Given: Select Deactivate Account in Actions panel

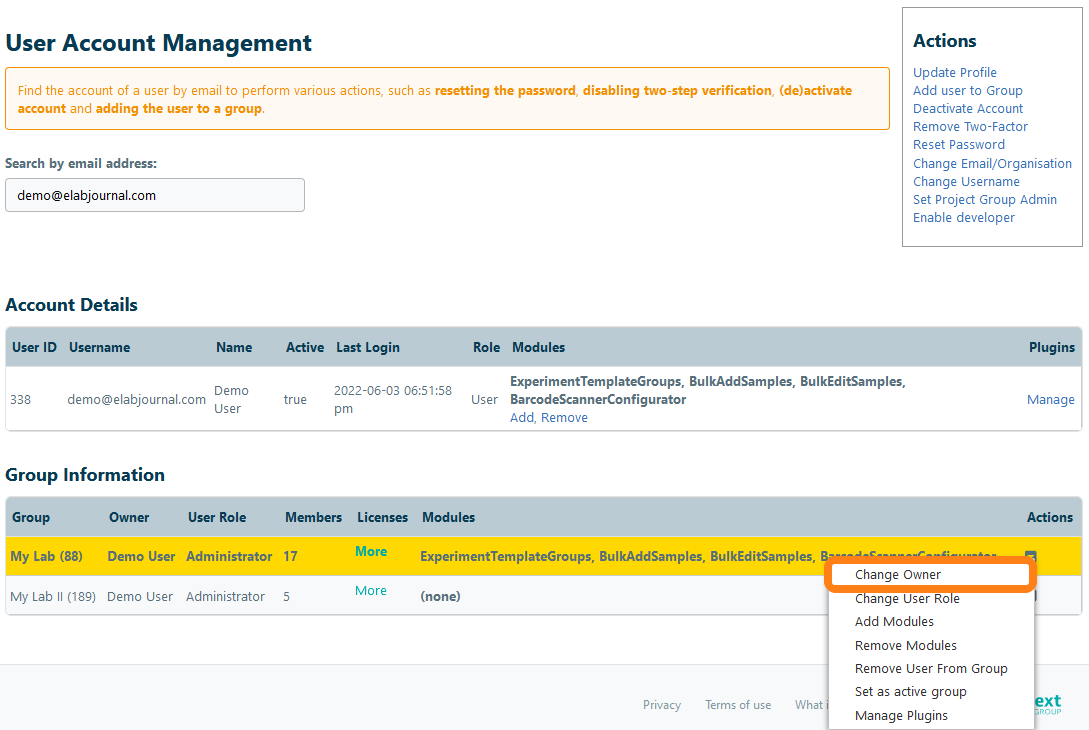Looking at the screenshot, I should 967,109.
